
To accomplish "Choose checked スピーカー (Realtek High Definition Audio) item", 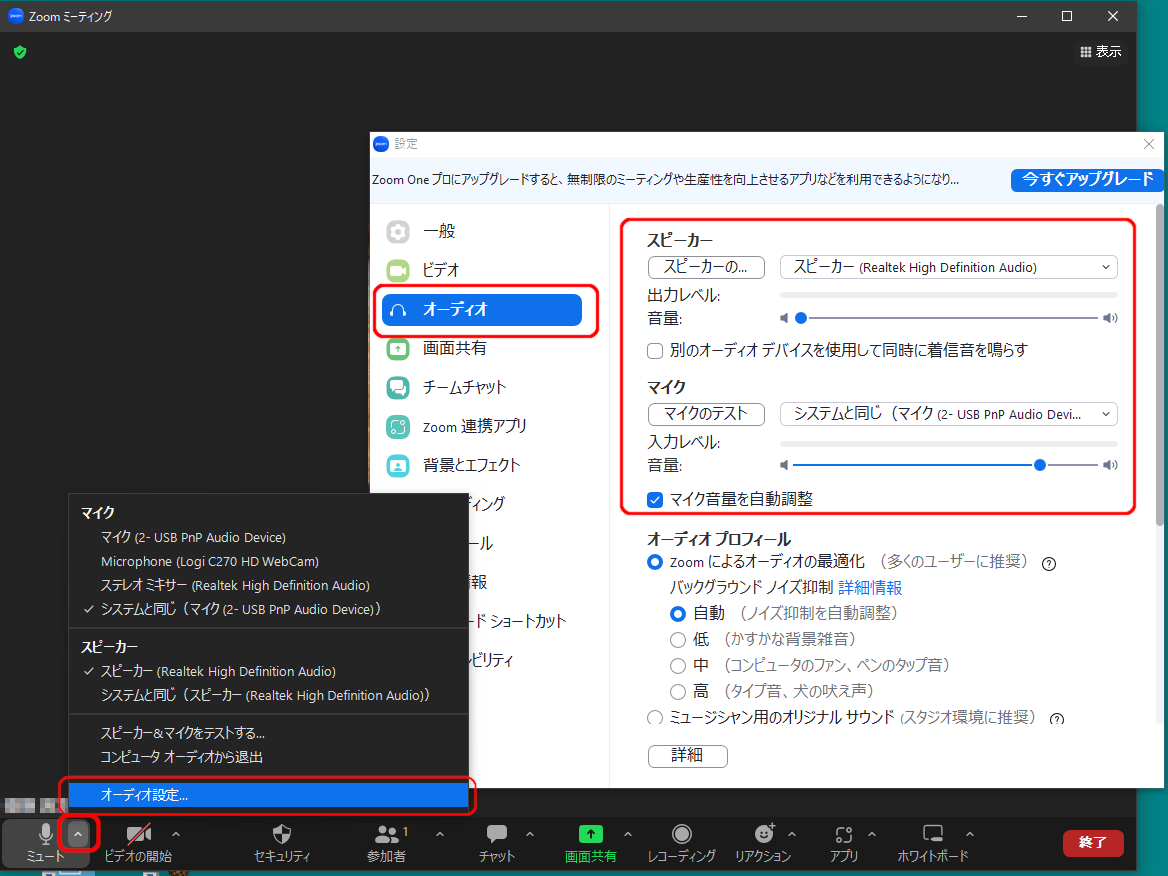I will [268, 671].
